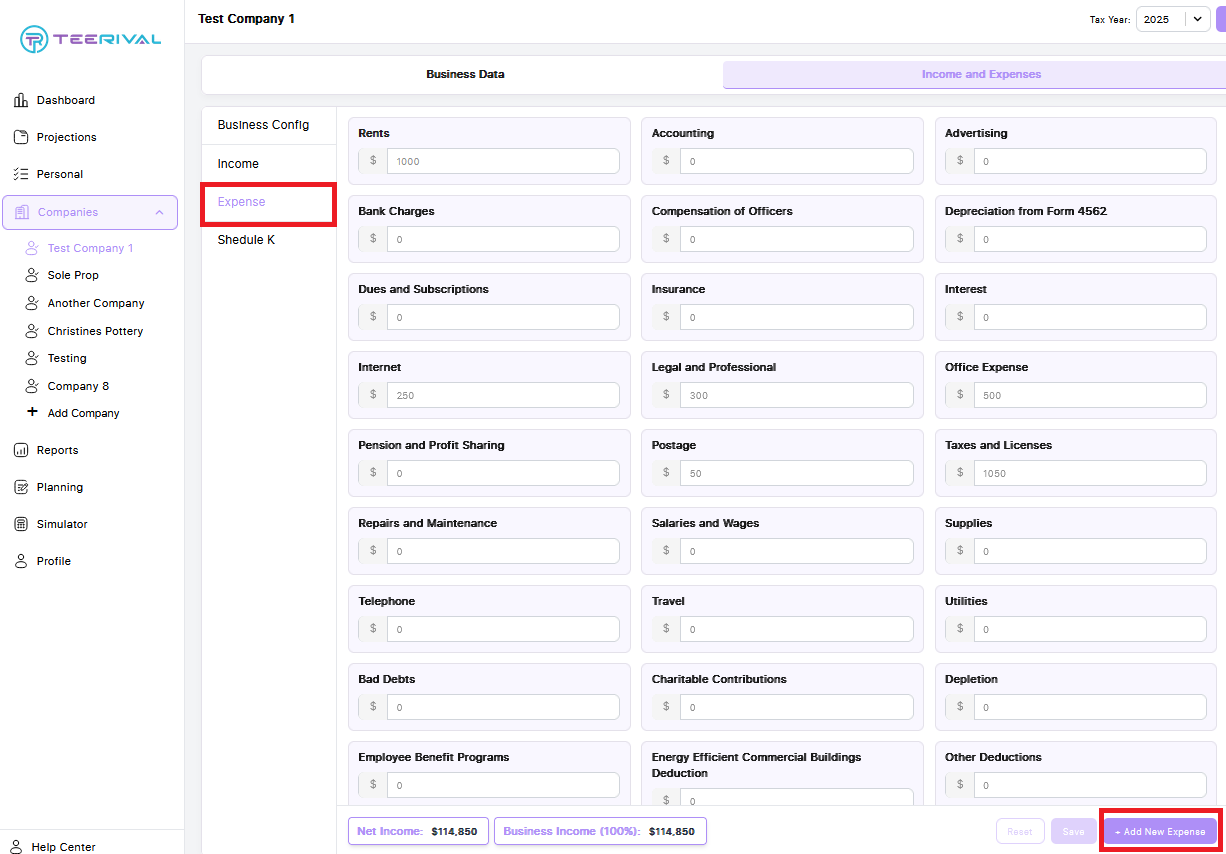Viewport: 1226px width, 854px height.
Task: Click the Other Deductions amount field
Action: 1090,785
